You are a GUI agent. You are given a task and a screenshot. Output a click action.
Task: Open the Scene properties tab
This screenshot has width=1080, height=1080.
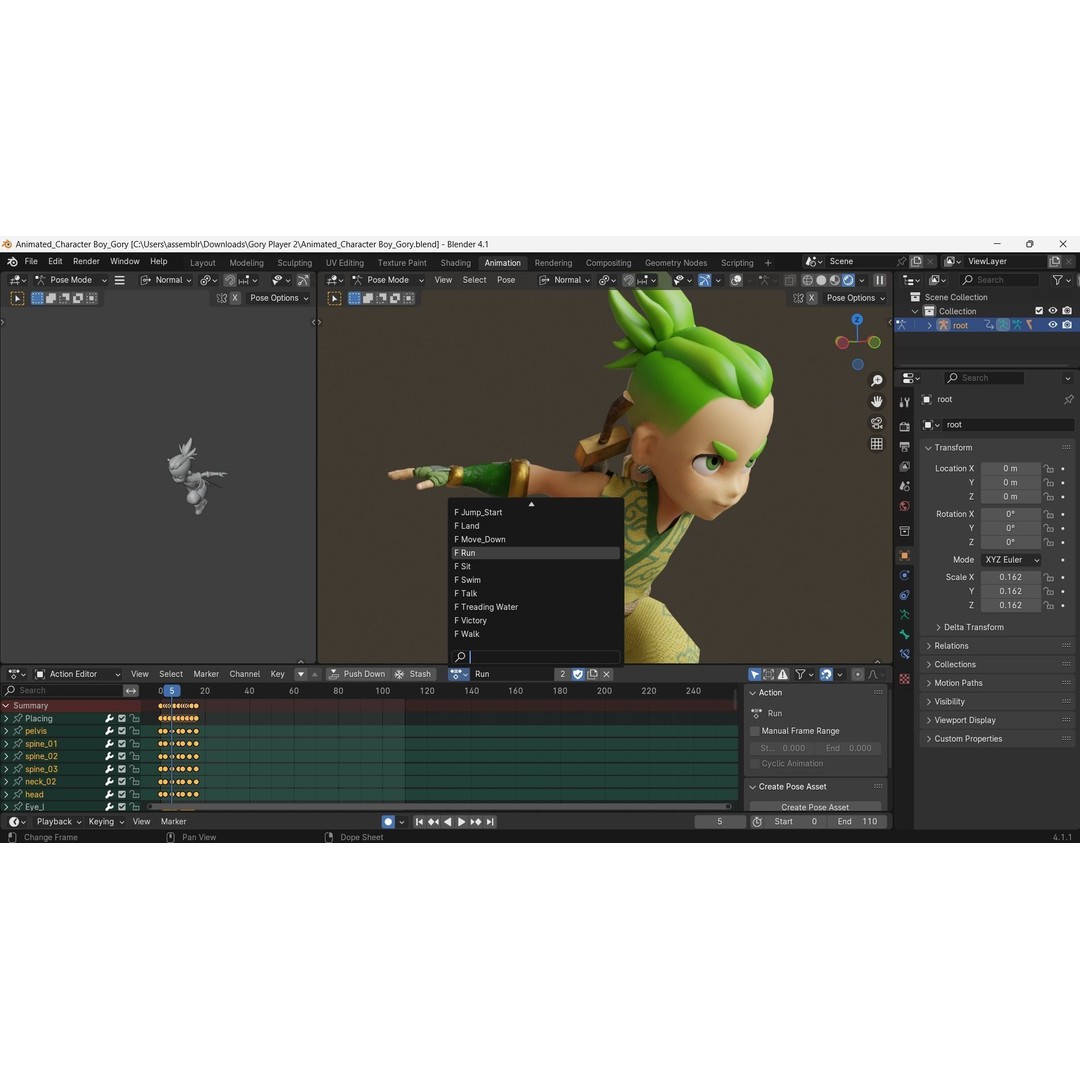pyautogui.click(x=904, y=486)
